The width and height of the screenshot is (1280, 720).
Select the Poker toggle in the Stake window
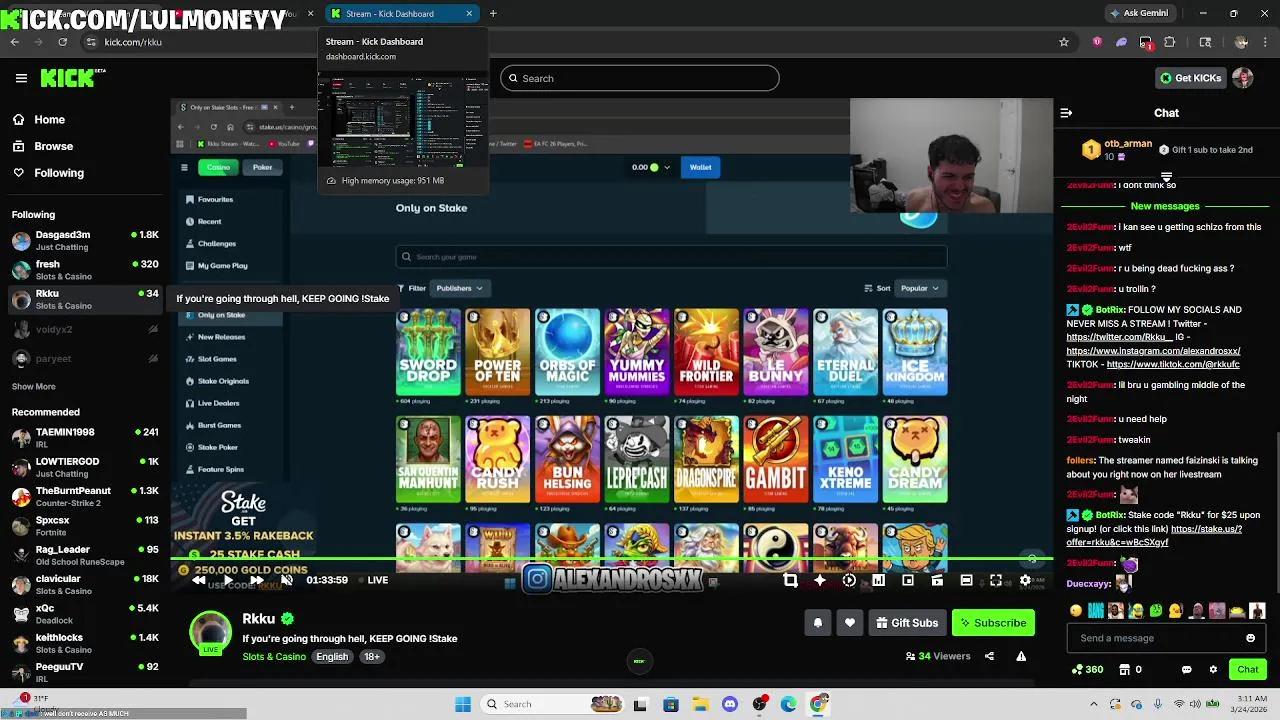[x=262, y=167]
